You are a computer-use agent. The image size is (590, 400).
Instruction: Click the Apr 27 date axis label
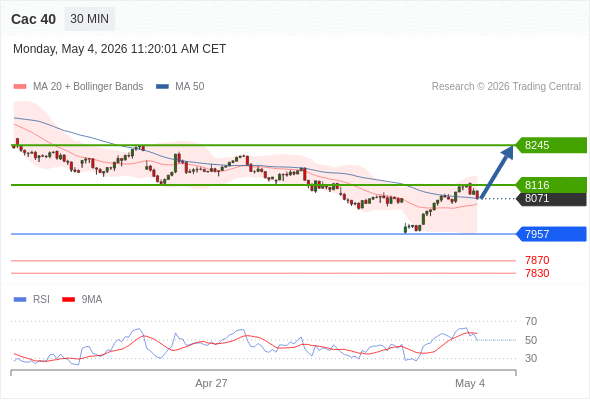click(211, 383)
